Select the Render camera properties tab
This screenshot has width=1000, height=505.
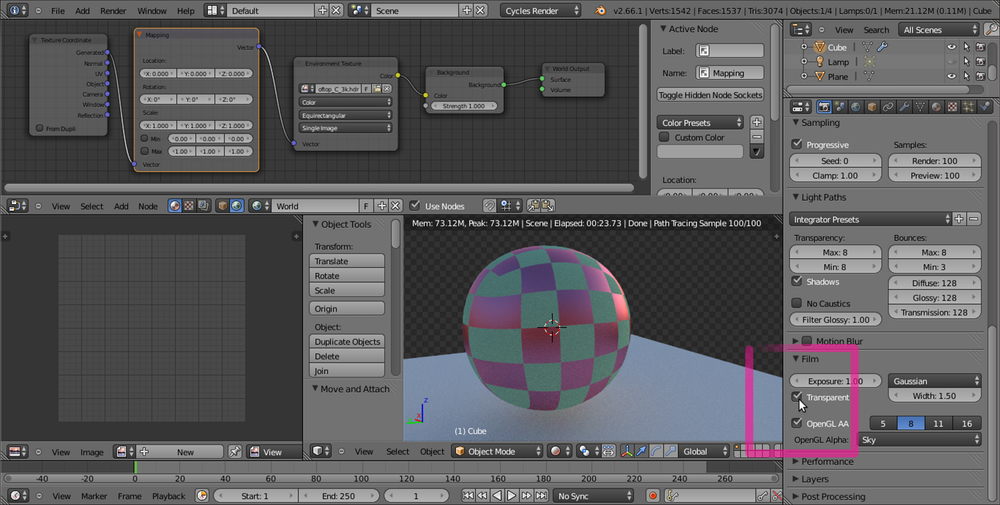pyautogui.click(x=824, y=107)
